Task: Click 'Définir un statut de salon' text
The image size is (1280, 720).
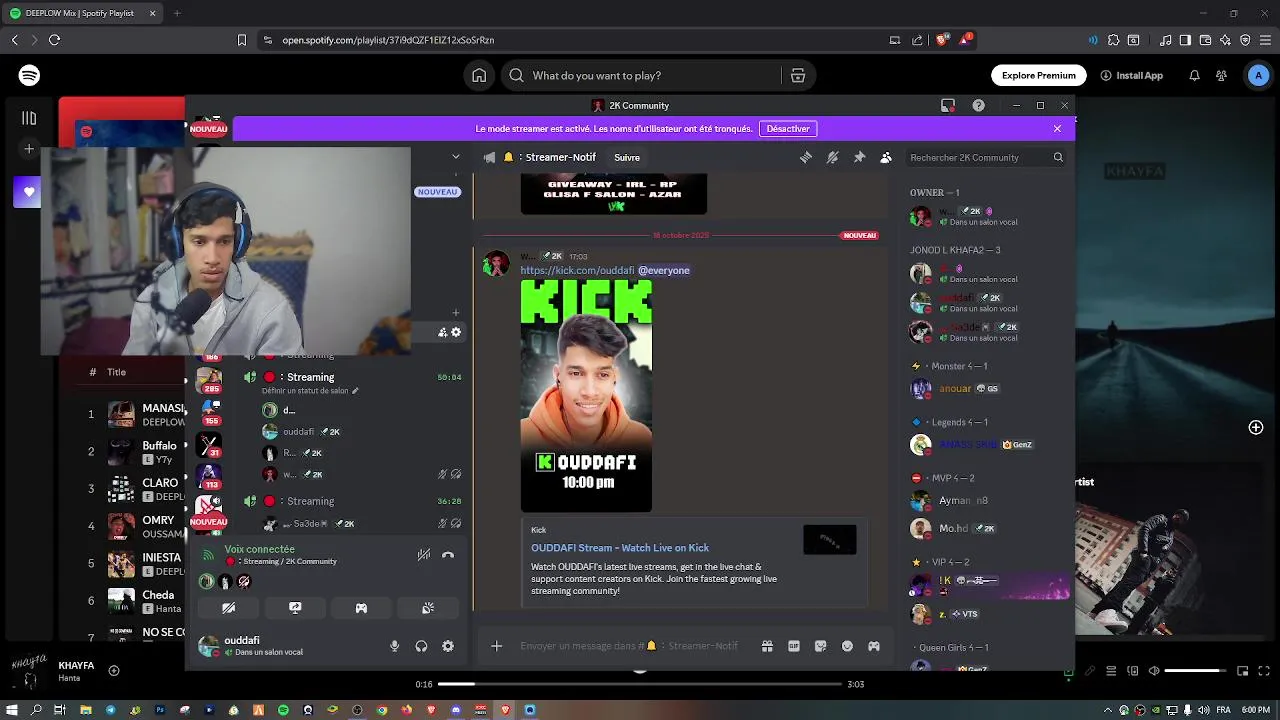Action: 305,391
